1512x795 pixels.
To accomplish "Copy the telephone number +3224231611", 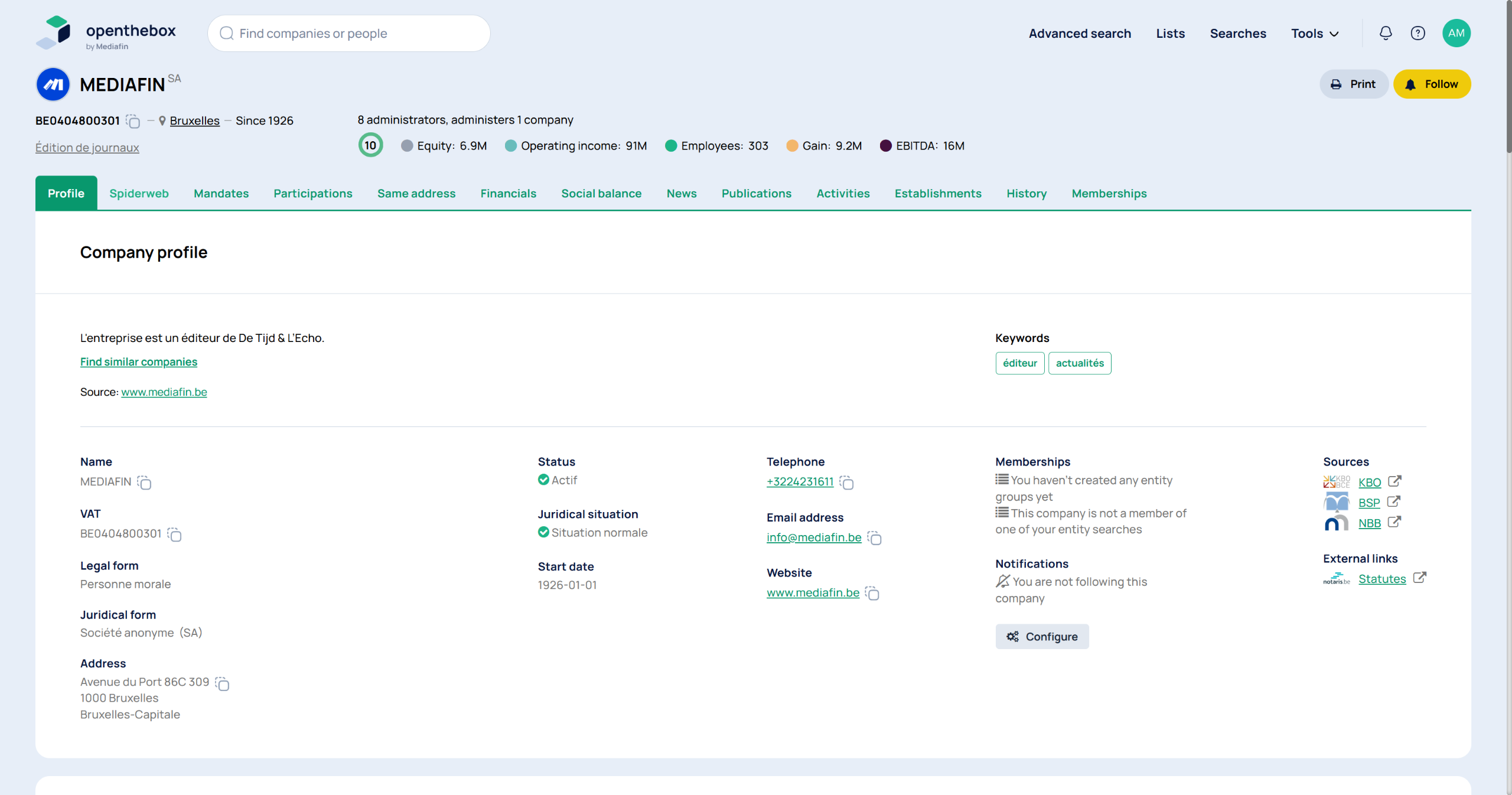I will coord(847,483).
